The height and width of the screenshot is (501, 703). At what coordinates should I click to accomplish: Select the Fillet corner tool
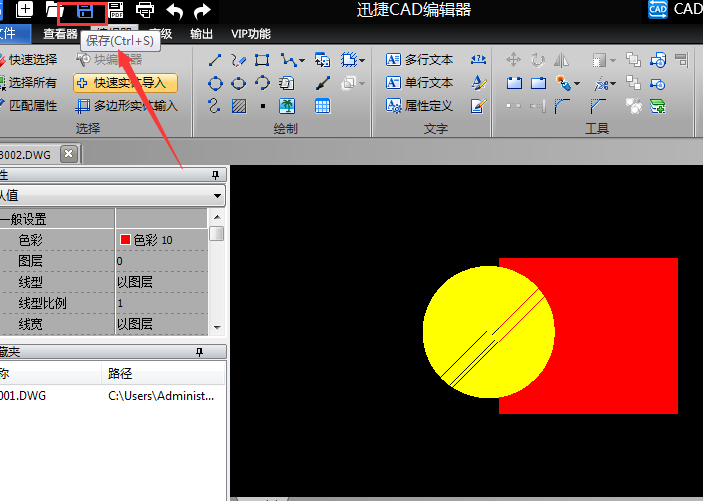pyautogui.click(x=562, y=106)
